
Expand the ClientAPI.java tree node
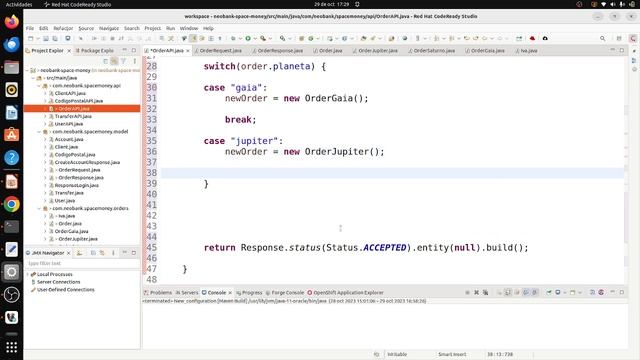coord(45,93)
